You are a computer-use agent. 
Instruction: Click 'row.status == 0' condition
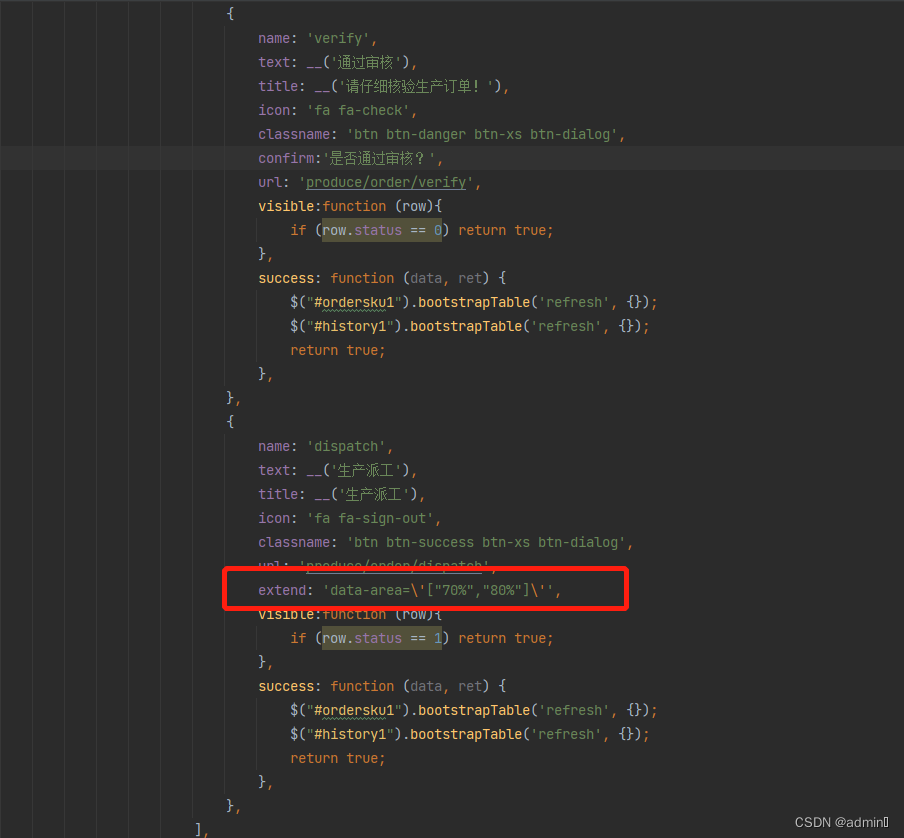click(382, 231)
